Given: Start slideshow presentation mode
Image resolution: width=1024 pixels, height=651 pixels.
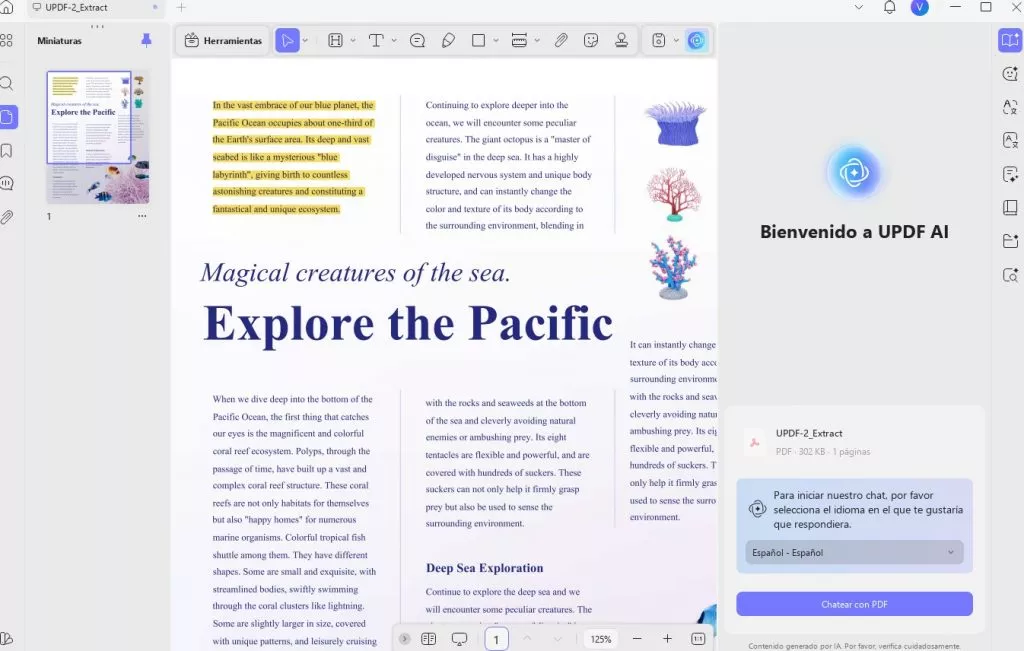Looking at the screenshot, I should coord(459,639).
